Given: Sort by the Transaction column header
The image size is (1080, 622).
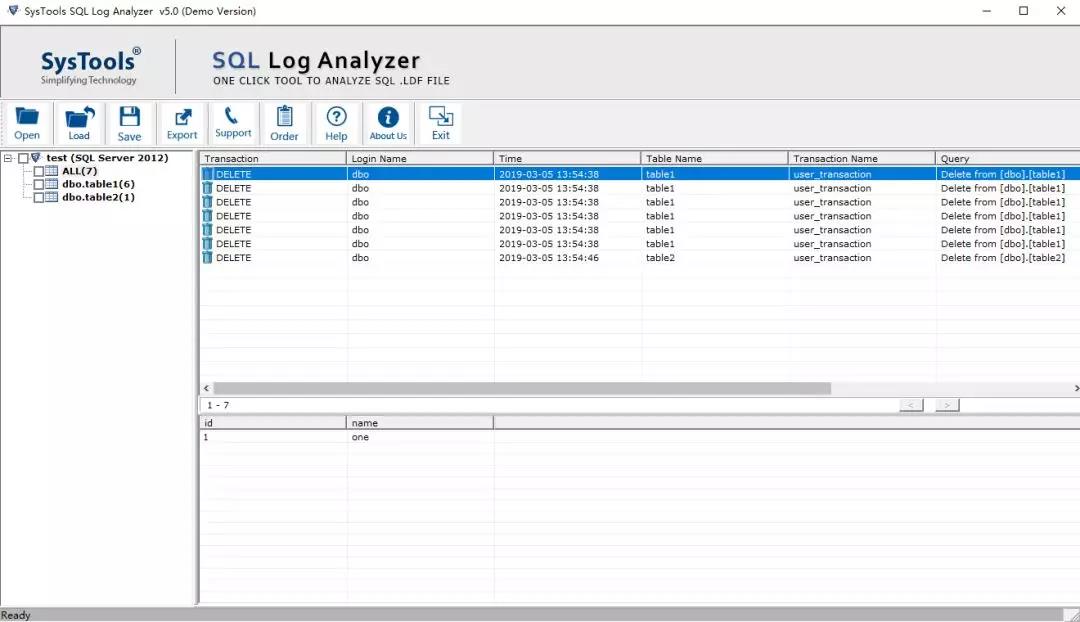Looking at the screenshot, I should click(x=273, y=158).
